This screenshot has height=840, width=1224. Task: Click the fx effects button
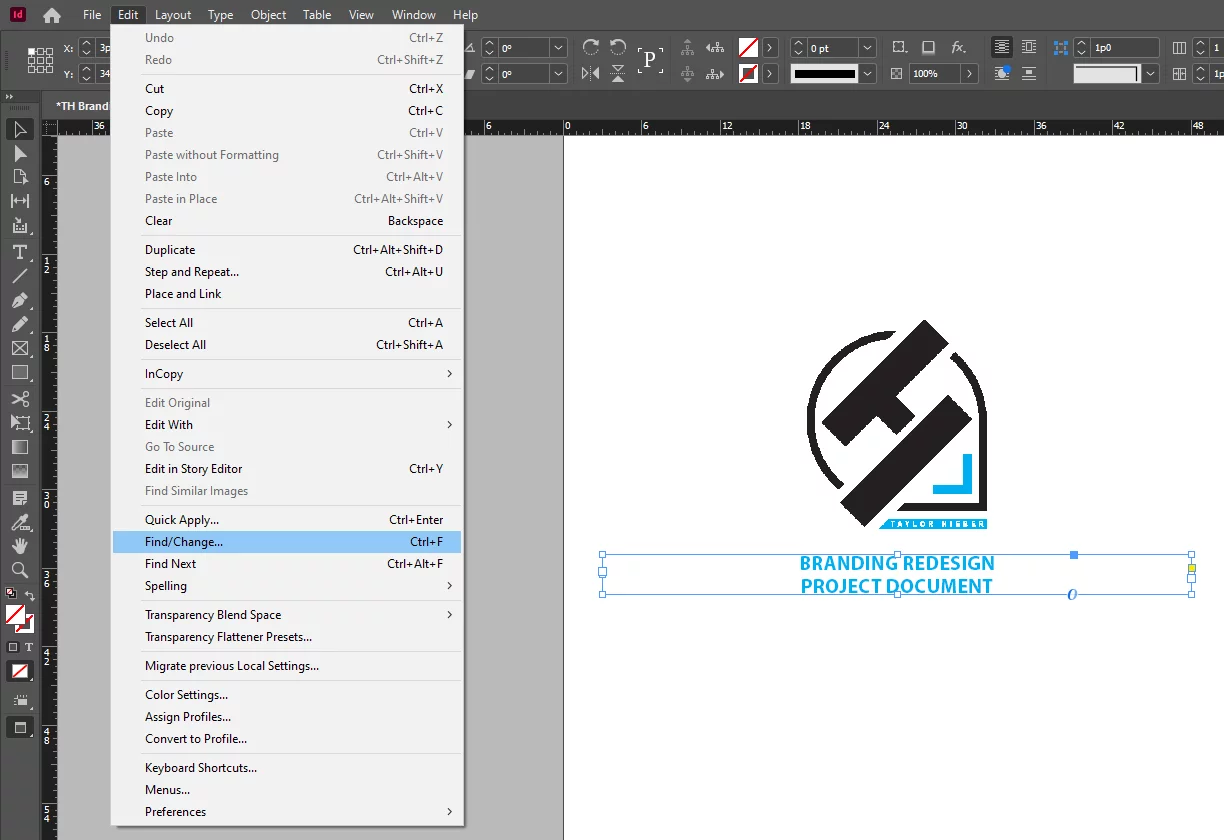[958, 47]
